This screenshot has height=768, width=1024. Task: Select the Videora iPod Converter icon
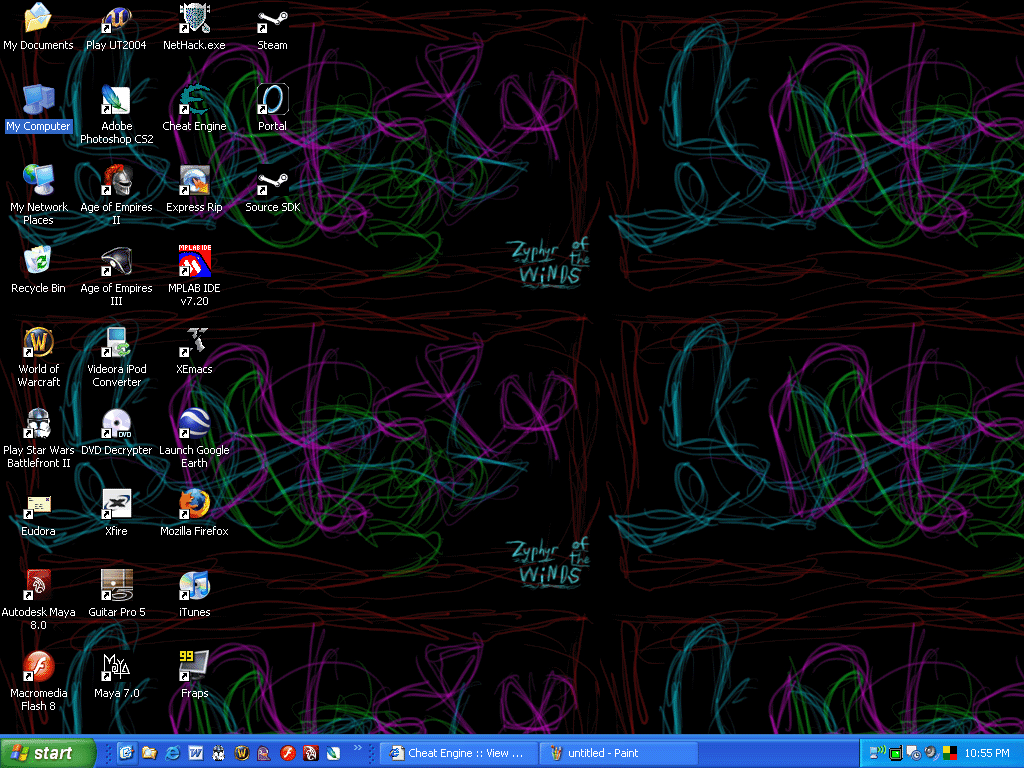pos(116,357)
